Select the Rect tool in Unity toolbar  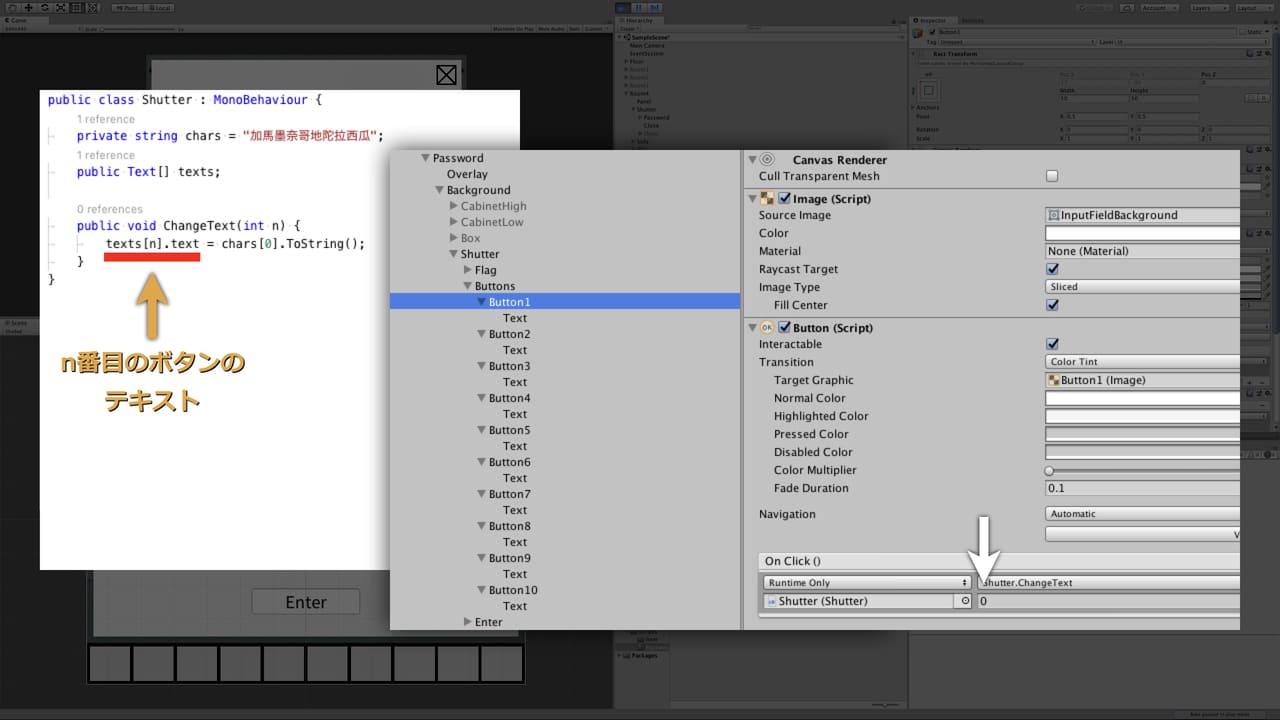point(77,8)
